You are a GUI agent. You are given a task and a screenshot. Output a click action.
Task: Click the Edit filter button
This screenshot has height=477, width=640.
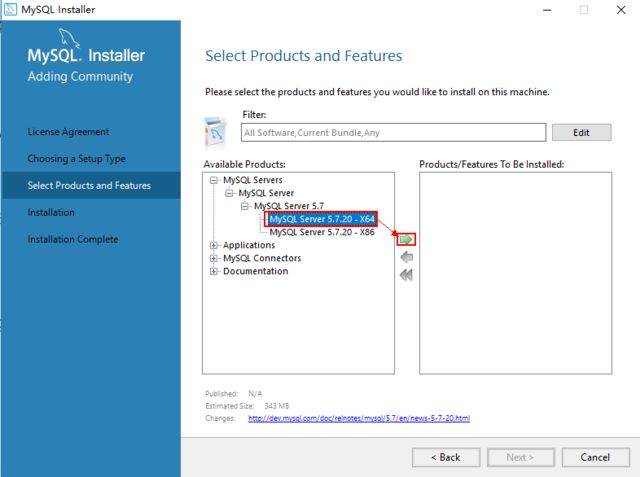[x=581, y=133]
